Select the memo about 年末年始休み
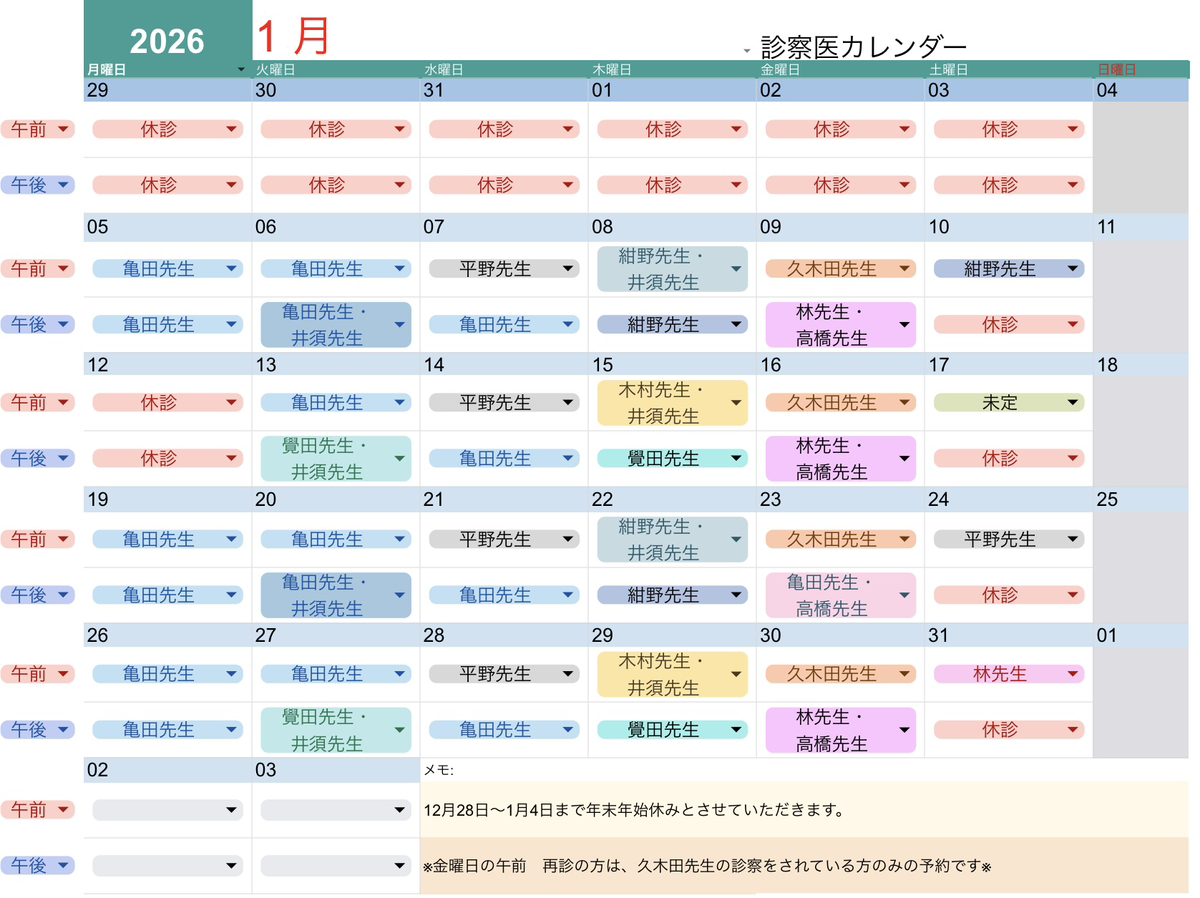Viewport: 1200px width, 898px height. point(634,810)
